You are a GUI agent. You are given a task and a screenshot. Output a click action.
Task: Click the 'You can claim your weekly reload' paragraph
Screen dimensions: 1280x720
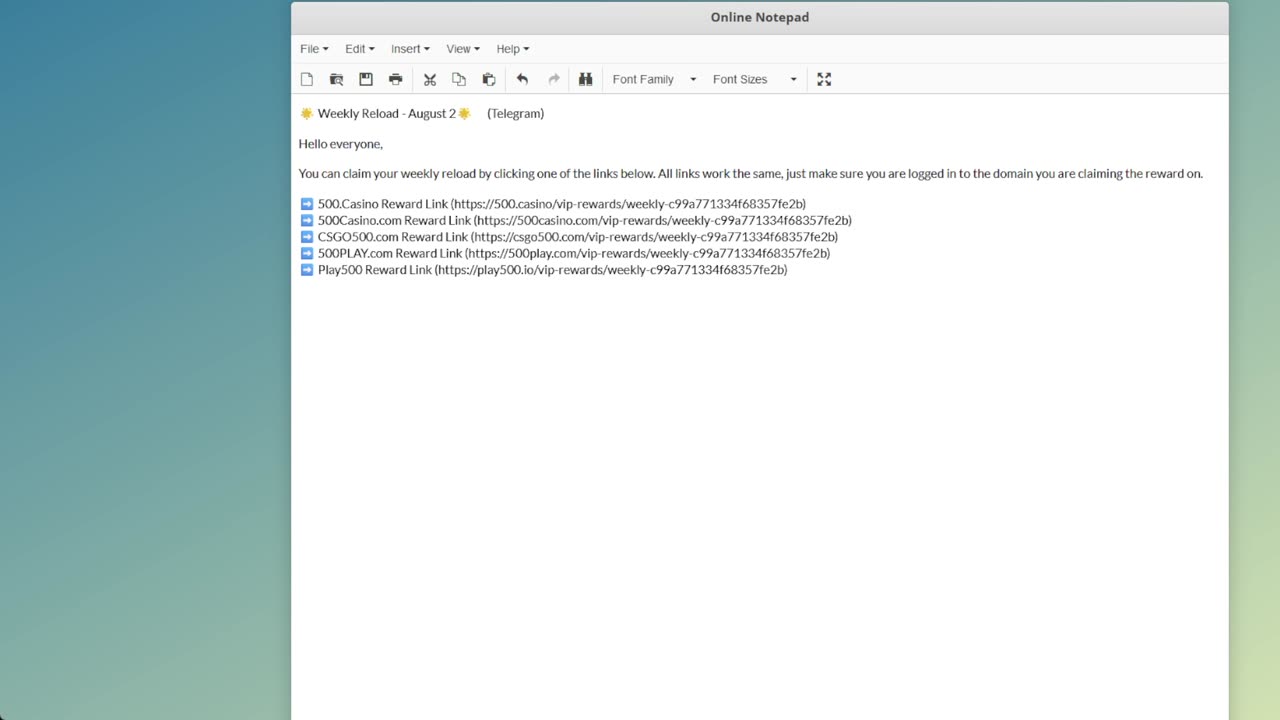pos(751,173)
